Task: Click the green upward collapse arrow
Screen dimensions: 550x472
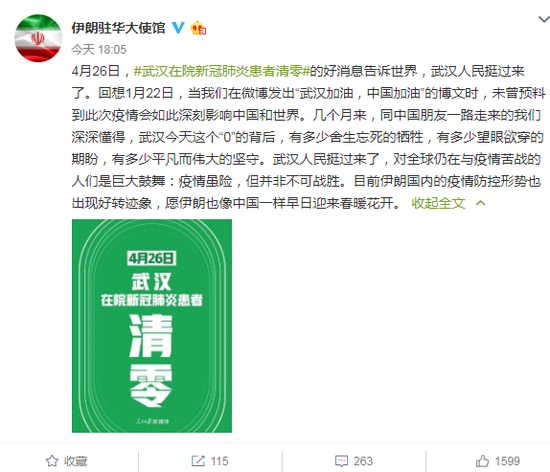Action: [481, 203]
